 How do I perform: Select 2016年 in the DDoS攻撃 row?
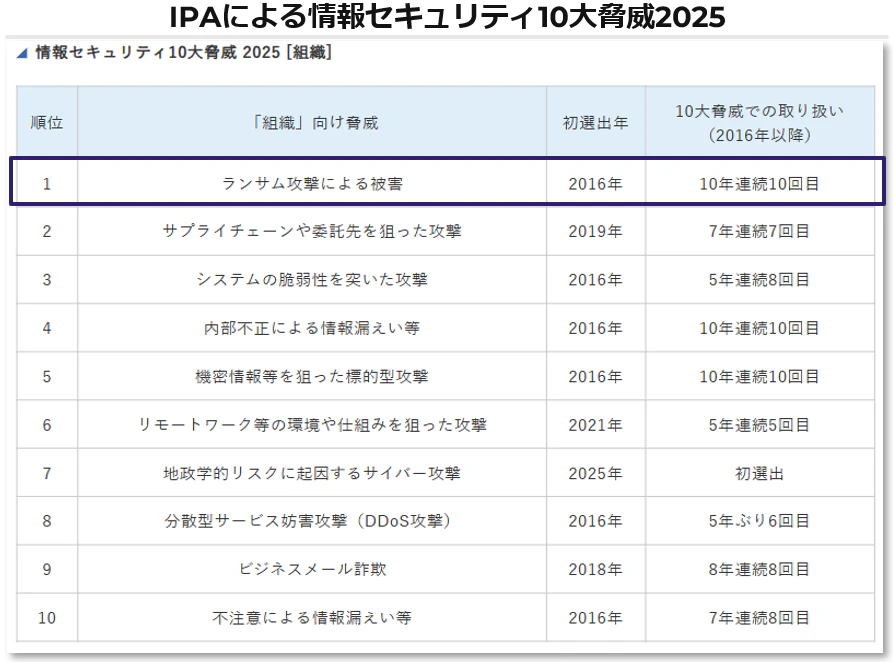pyautogui.click(x=595, y=521)
